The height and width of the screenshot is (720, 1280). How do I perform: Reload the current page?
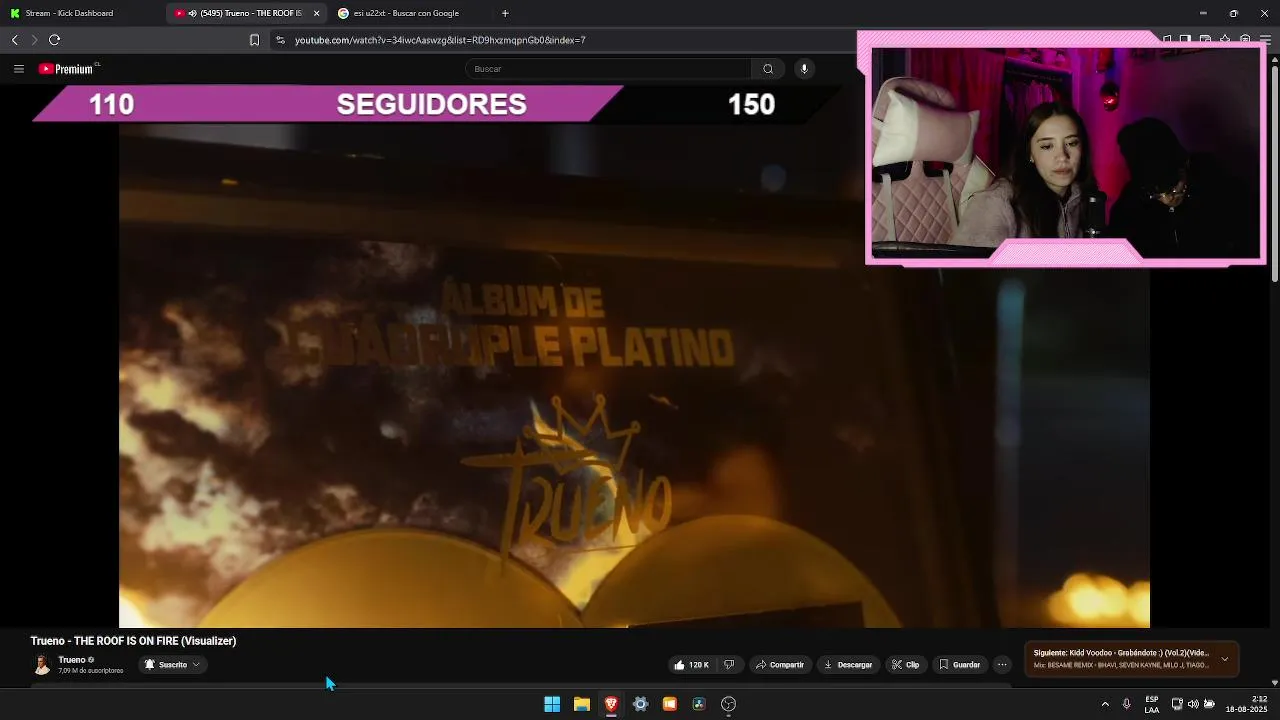tap(54, 40)
